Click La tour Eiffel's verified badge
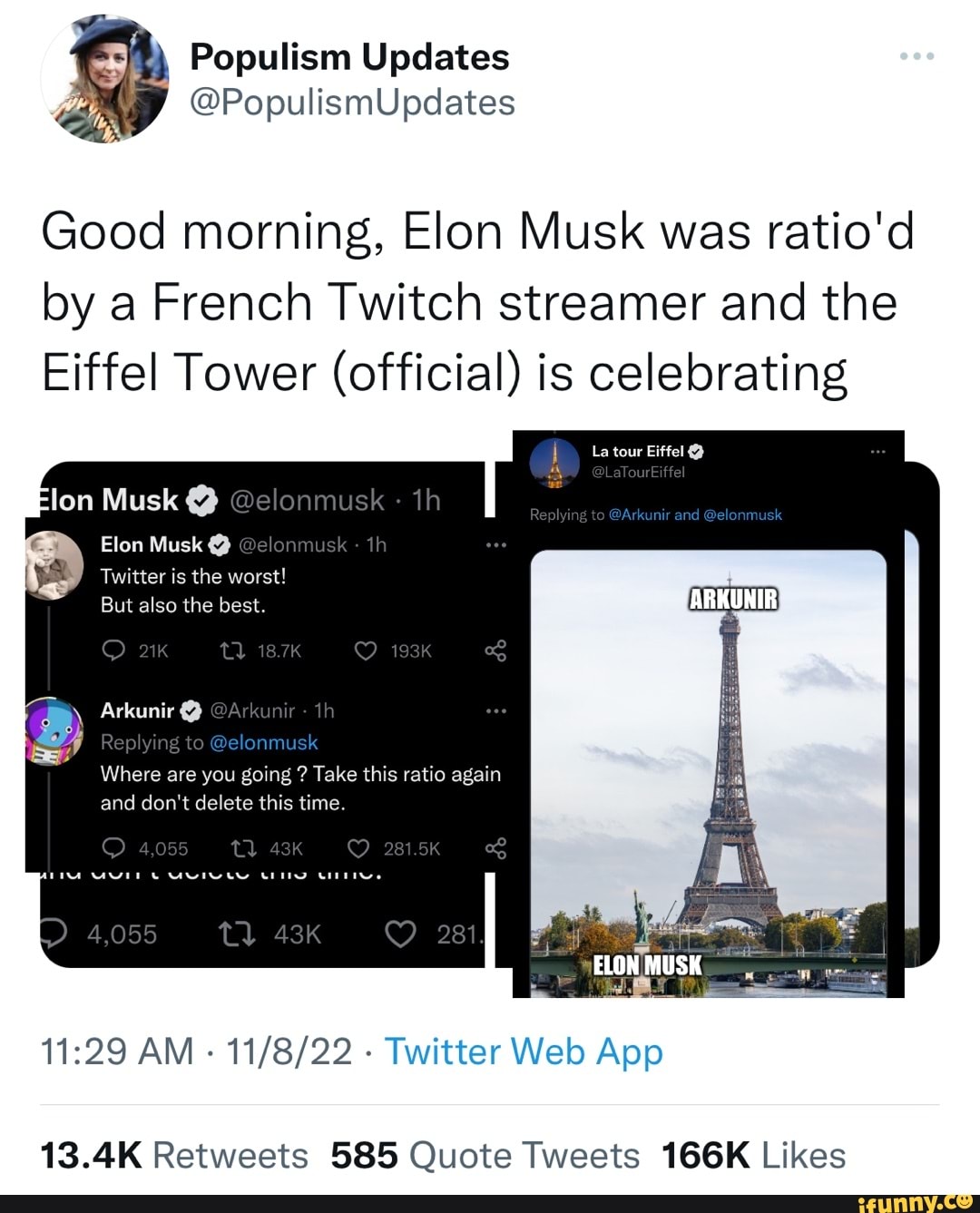Image resolution: width=980 pixels, height=1213 pixels. (x=694, y=451)
